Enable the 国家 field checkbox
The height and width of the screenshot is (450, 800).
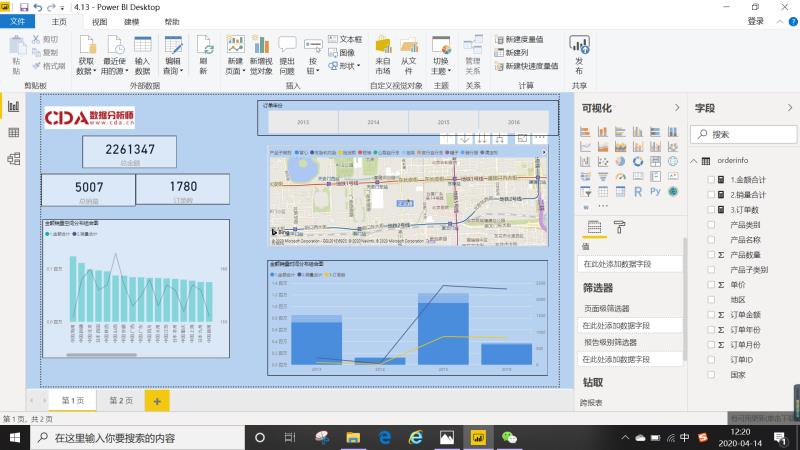point(711,375)
